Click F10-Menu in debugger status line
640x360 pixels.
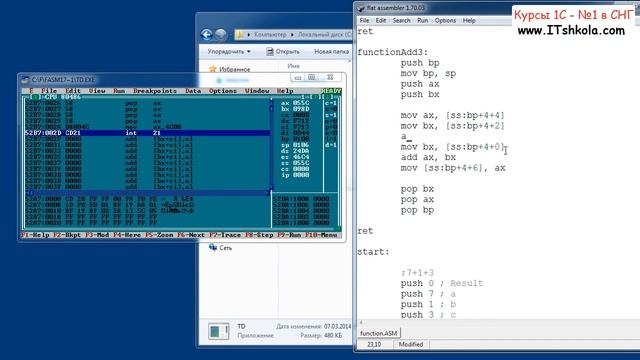pyautogui.click(x=321, y=235)
